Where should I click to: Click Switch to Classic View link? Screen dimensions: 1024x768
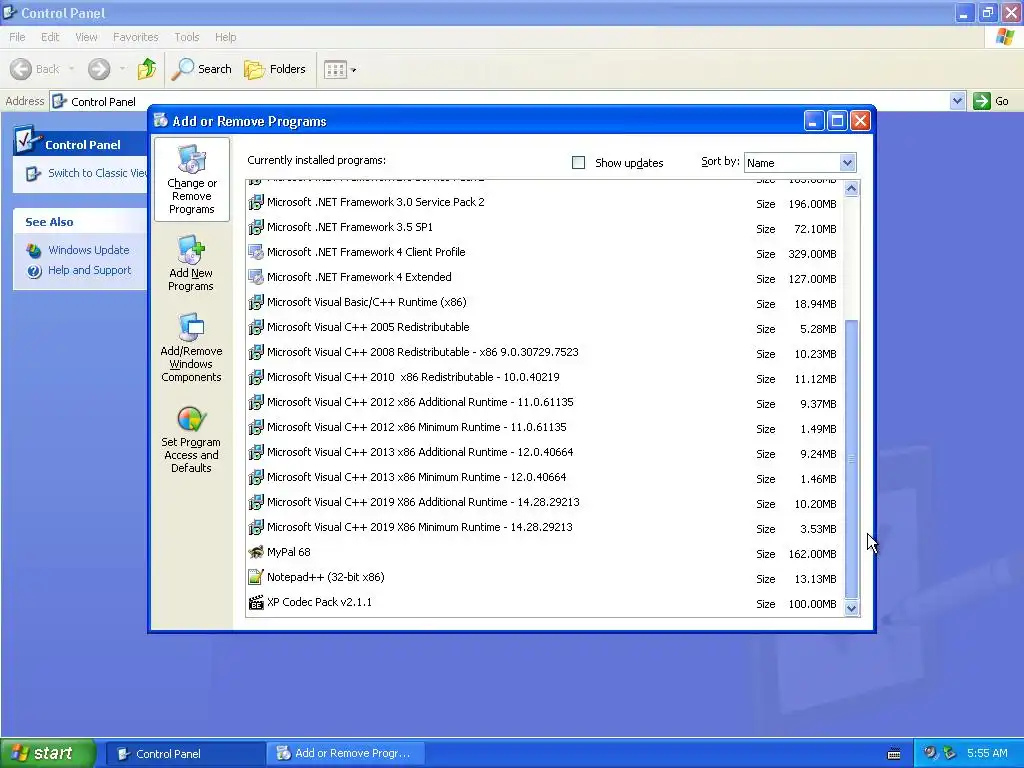97,173
